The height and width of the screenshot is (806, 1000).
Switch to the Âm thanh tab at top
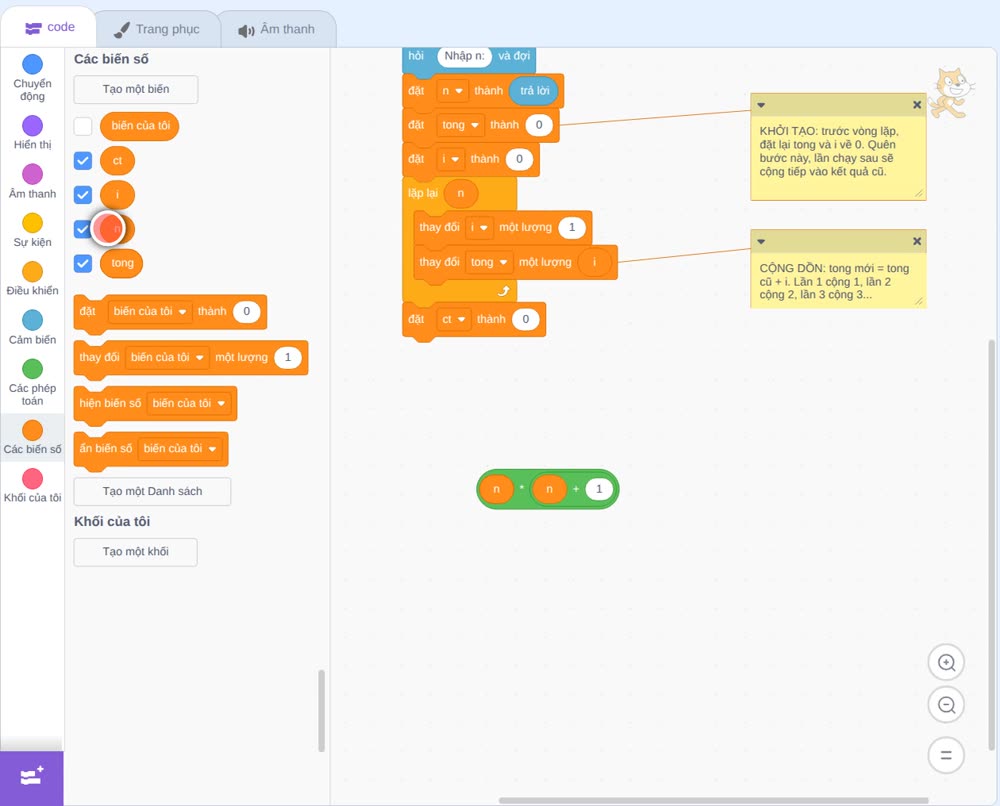277,29
